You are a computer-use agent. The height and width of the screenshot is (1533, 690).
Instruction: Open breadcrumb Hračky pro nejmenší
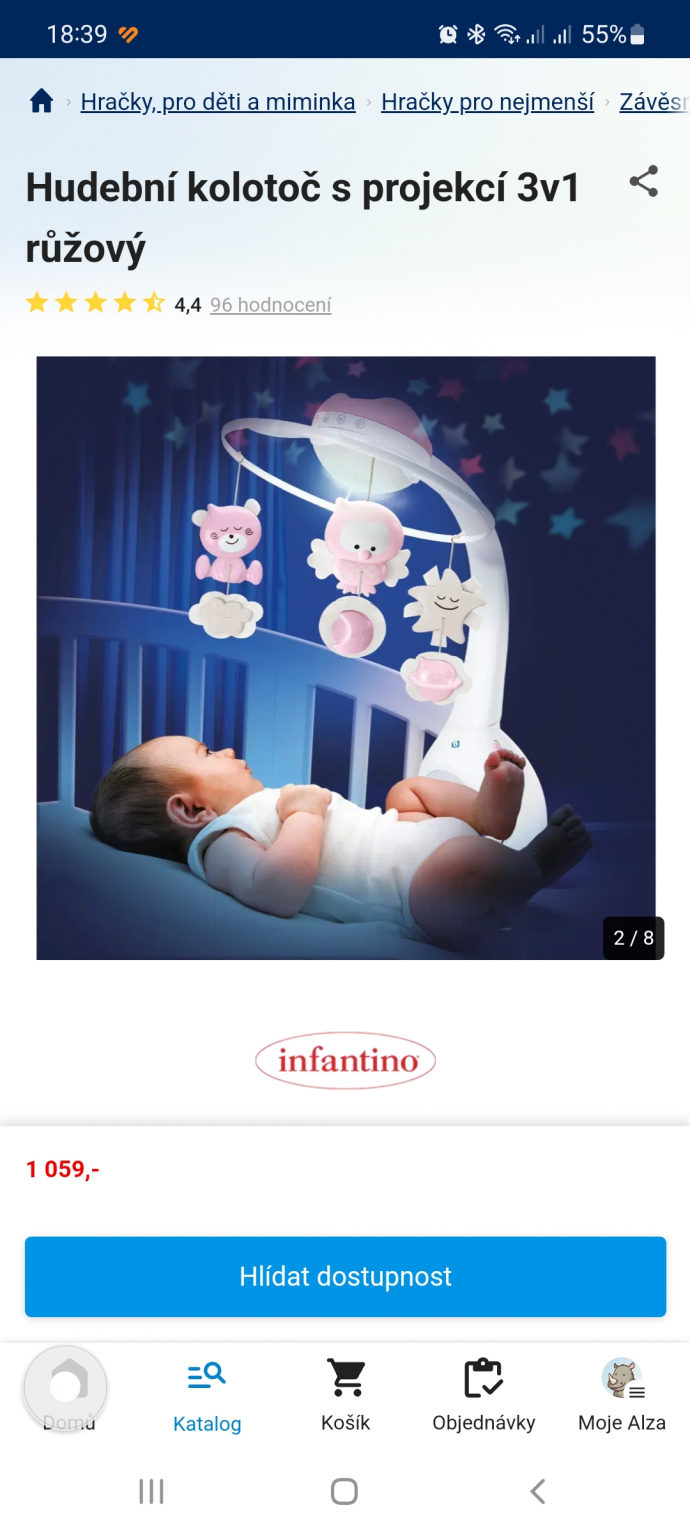point(488,102)
